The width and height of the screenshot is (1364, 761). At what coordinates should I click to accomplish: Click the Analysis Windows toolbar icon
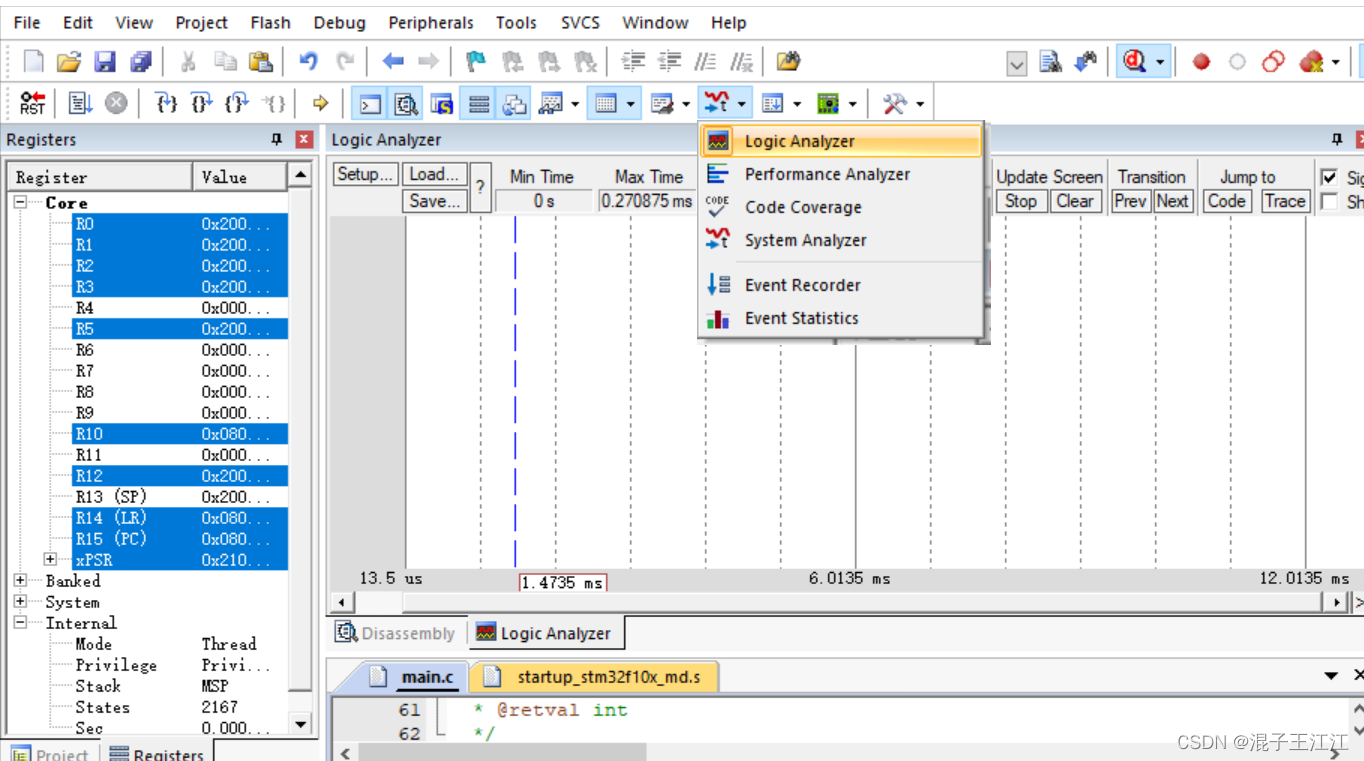tap(716, 103)
